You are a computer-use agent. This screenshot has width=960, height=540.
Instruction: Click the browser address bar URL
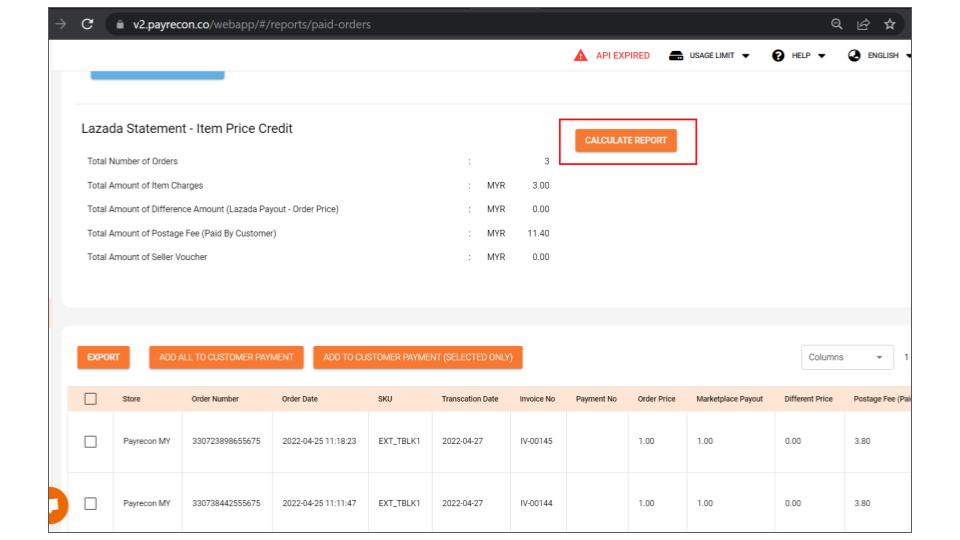[252, 24]
